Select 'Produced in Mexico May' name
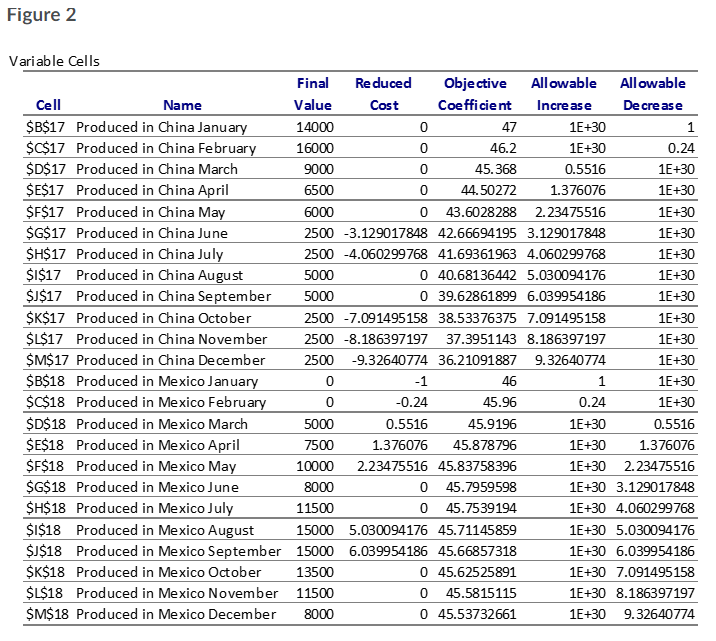The image size is (716, 641). [156, 466]
